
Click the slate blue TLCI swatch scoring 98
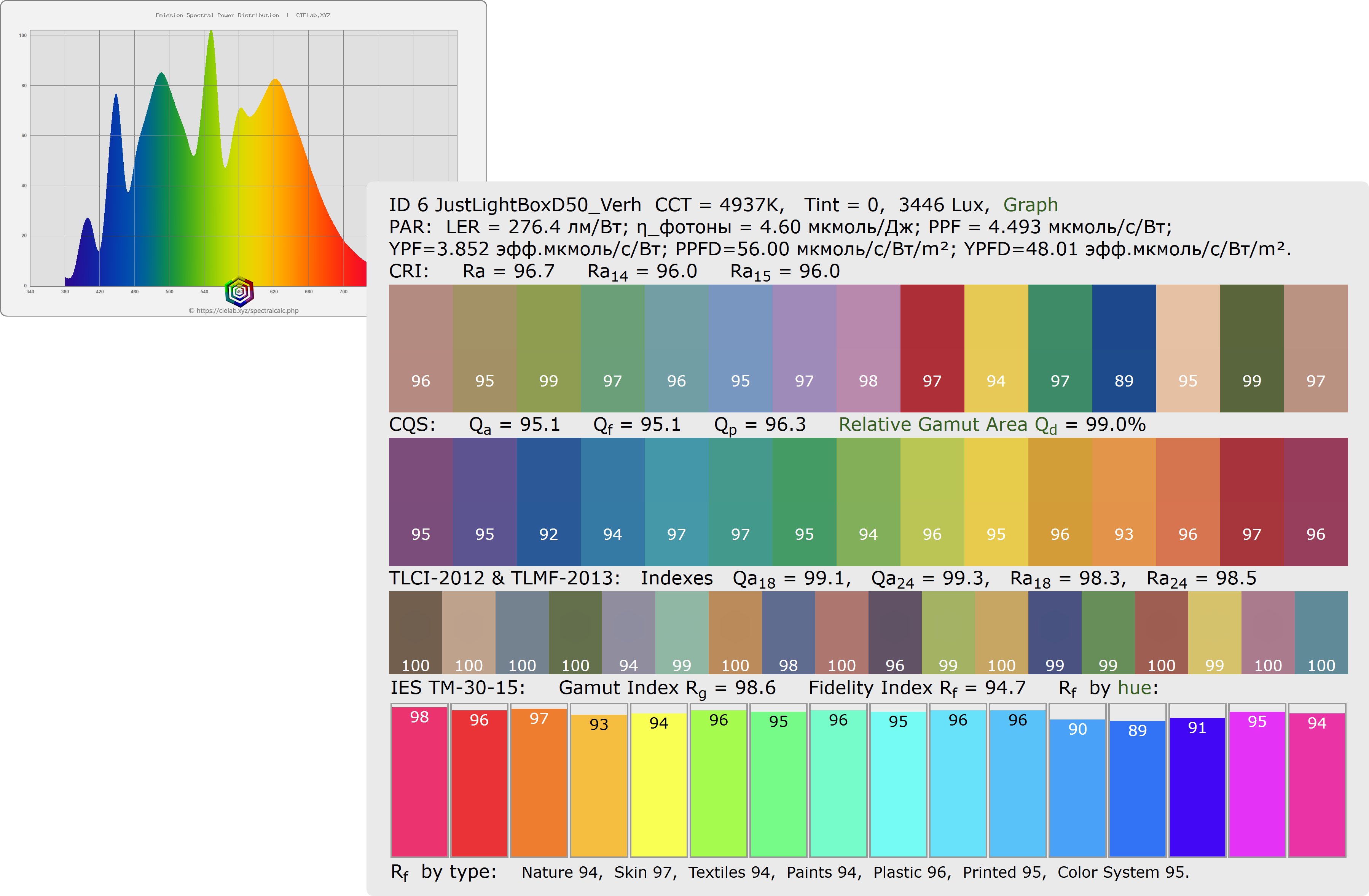click(788, 632)
